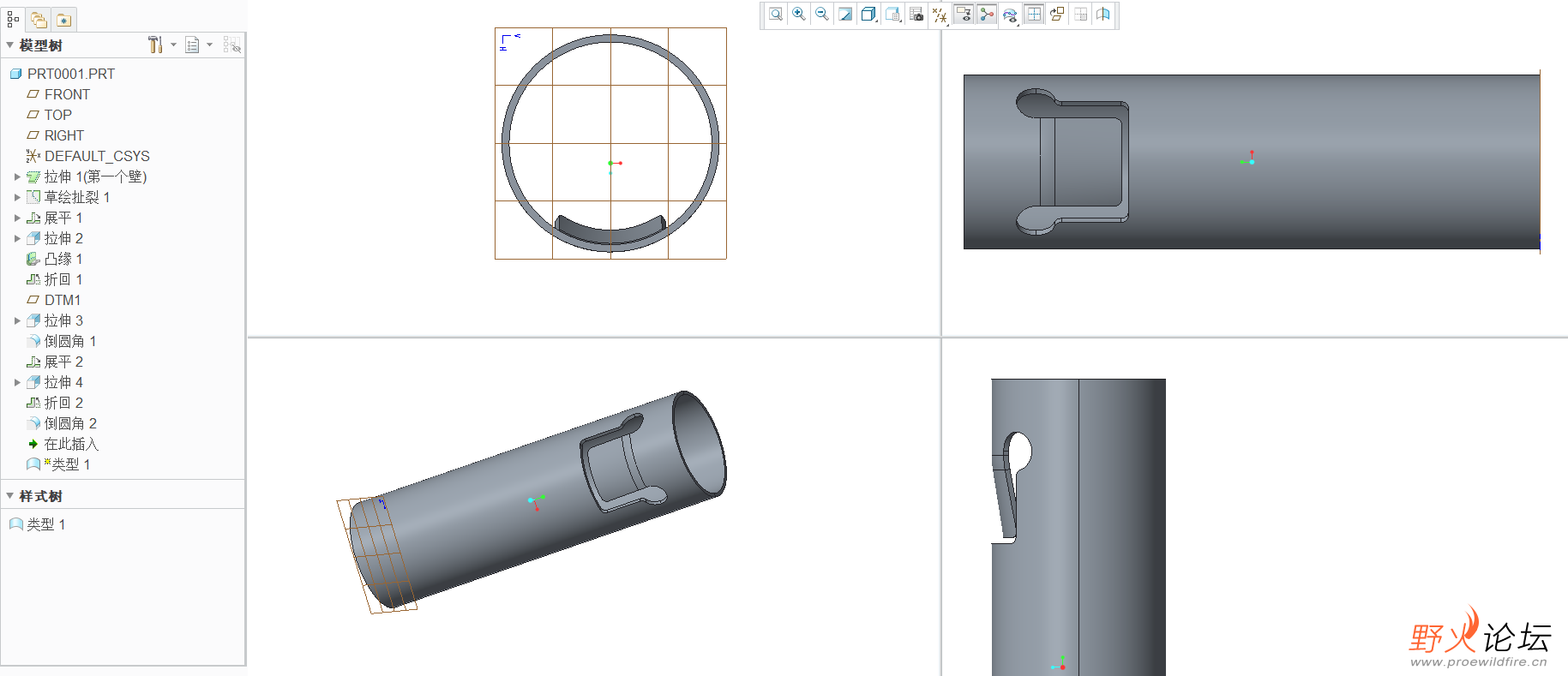
Task: Click the view manager camera icon
Action: tap(916, 15)
